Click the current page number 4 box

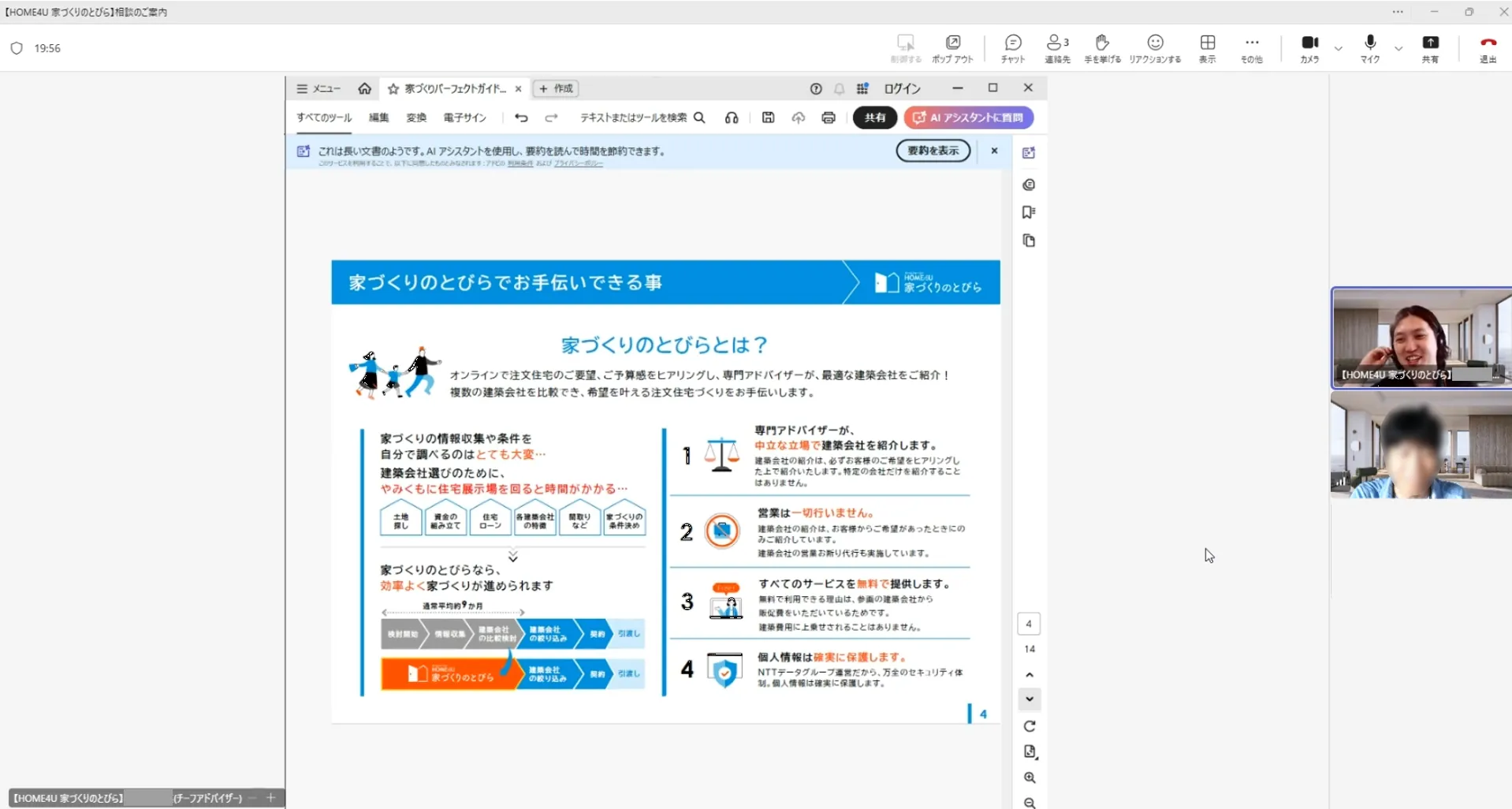point(1029,624)
